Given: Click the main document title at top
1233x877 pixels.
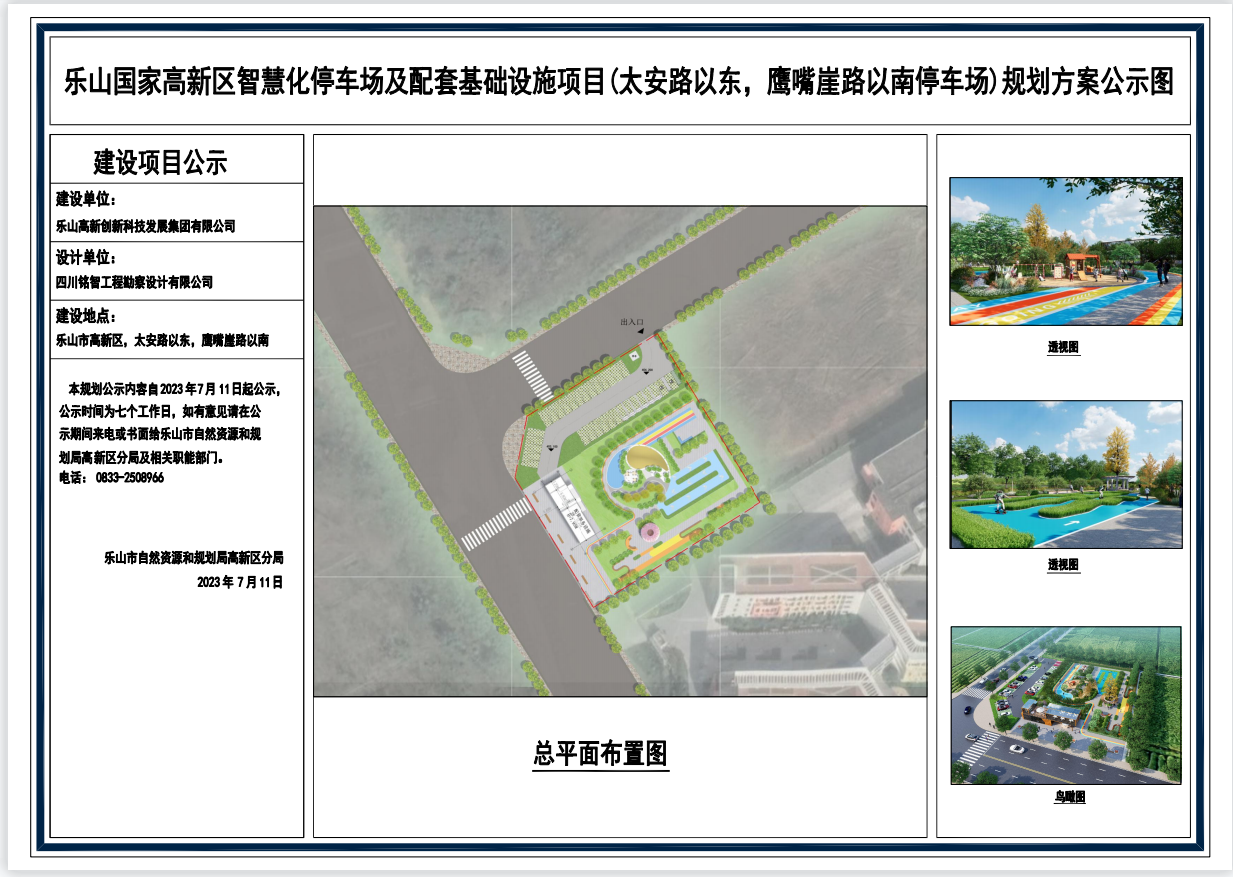Looking at the screenshot, I should [619, 81].
